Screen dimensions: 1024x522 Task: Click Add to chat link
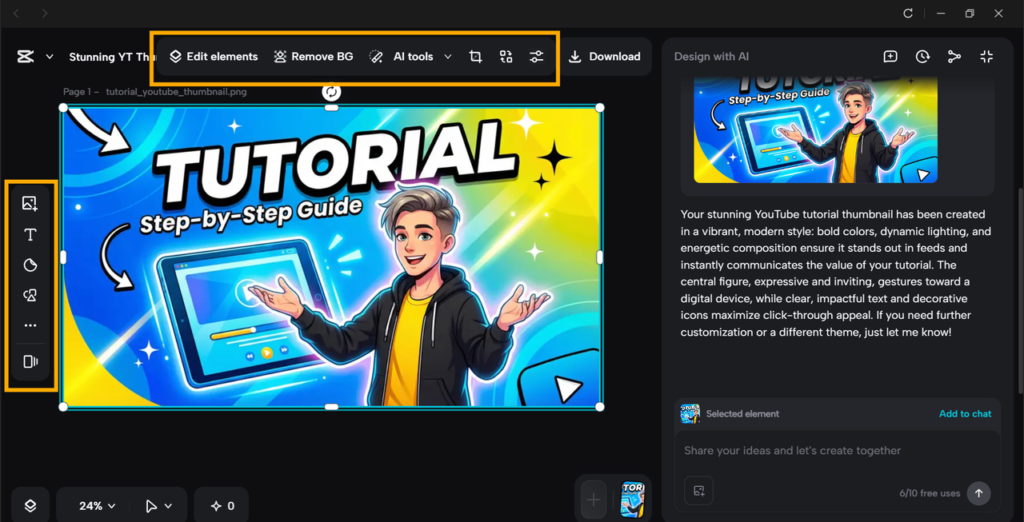point(965,414)
